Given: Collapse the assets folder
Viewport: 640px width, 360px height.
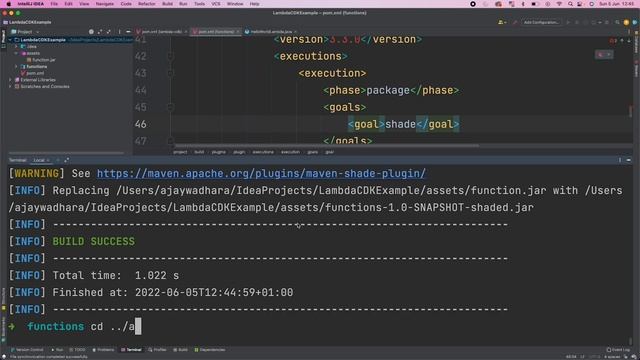Looking at the screenshot, I should click(16, 53).
